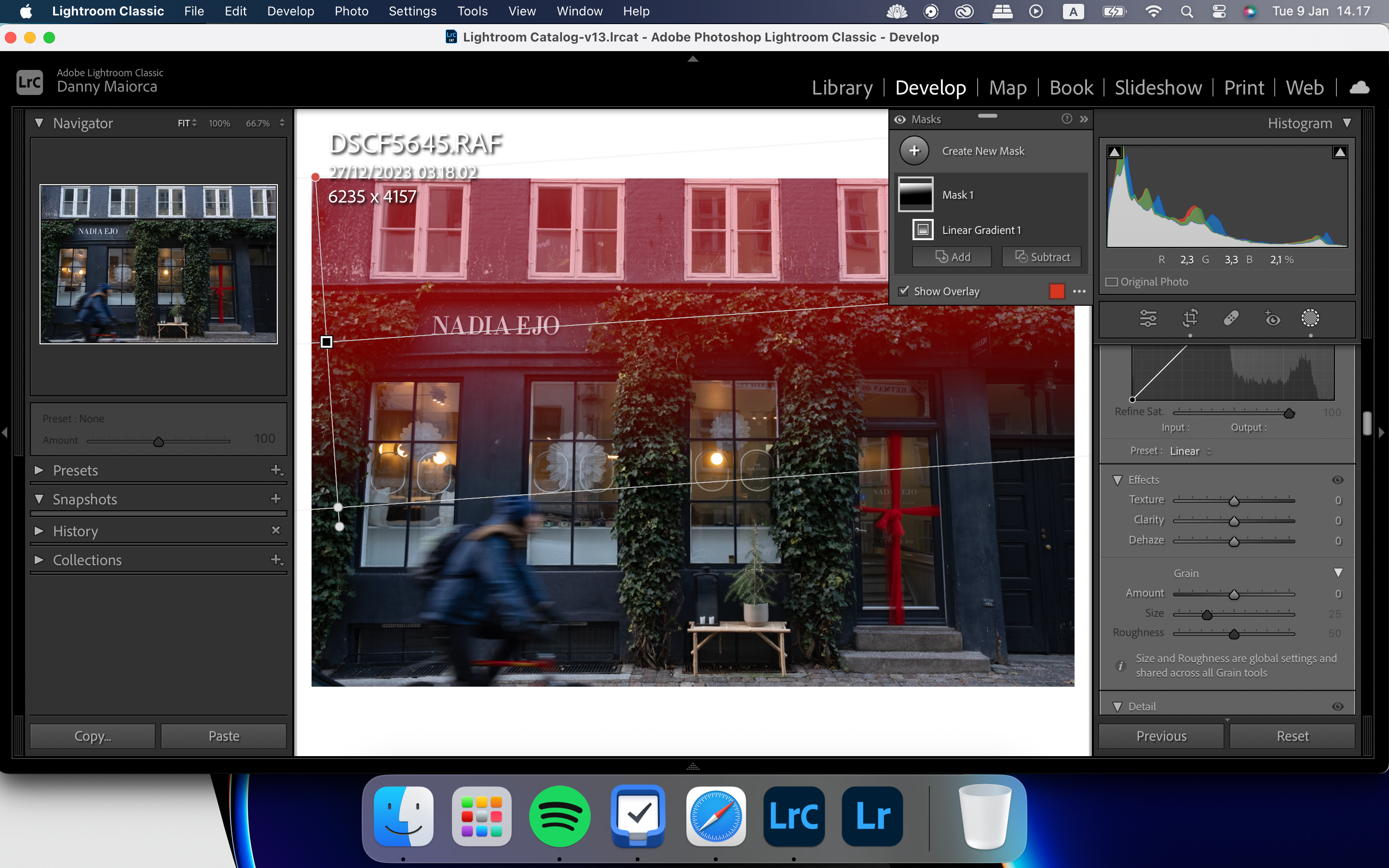Click the Create New Mask plus icon

[915, 150]
